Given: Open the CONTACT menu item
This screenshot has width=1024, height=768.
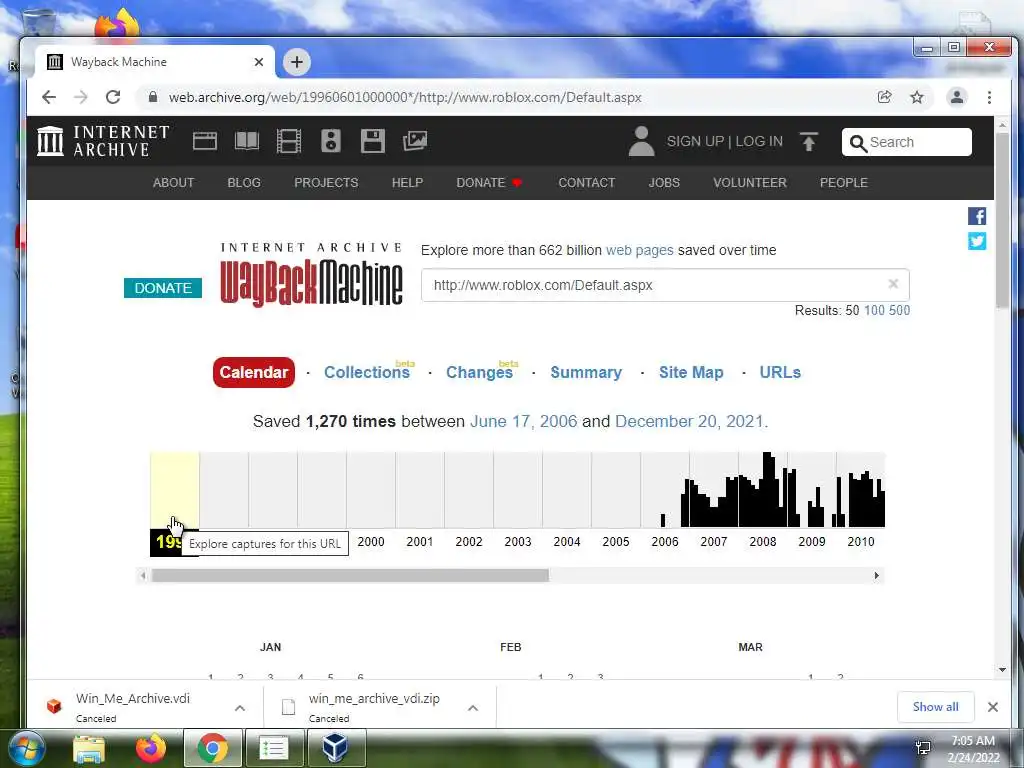Looking at the screenshot, I should [x=586, y=183].
